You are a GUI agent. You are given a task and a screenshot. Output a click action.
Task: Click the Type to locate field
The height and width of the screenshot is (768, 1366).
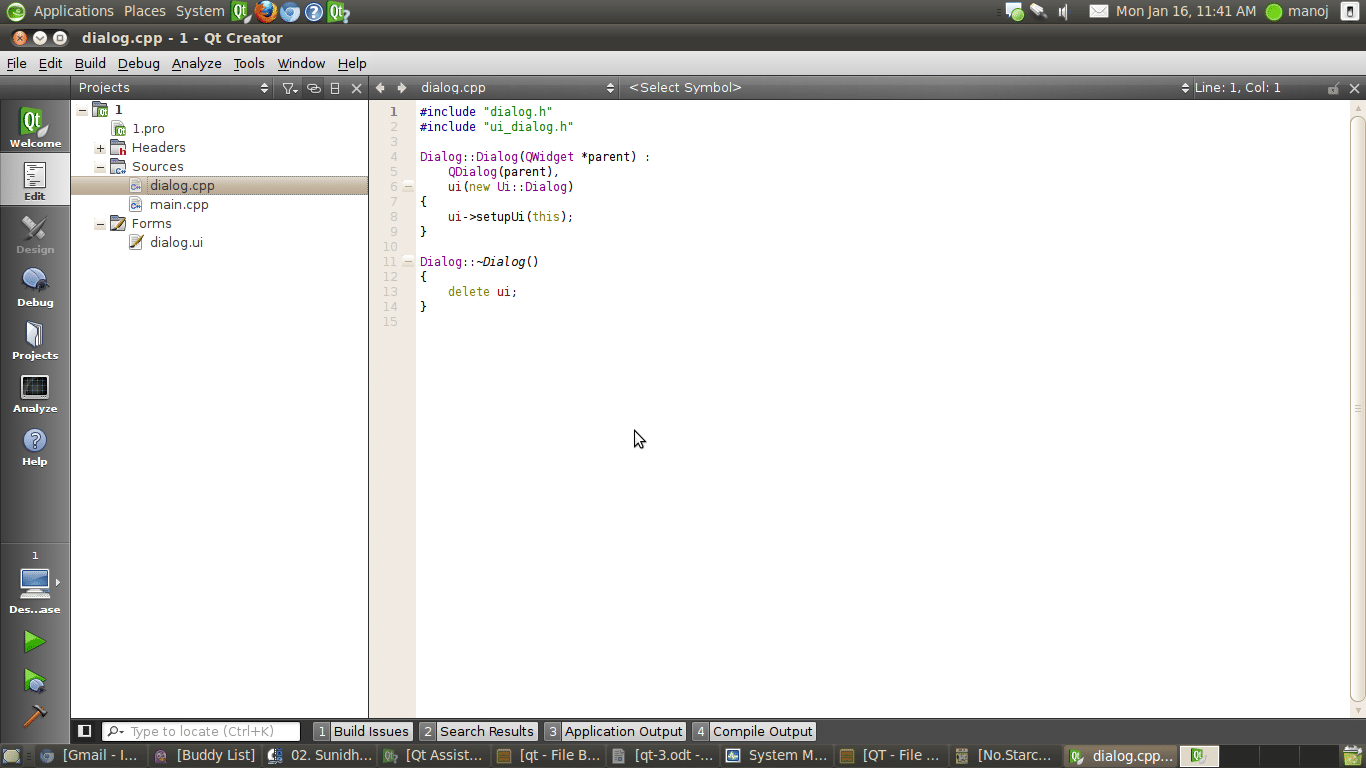click(212, 731)
